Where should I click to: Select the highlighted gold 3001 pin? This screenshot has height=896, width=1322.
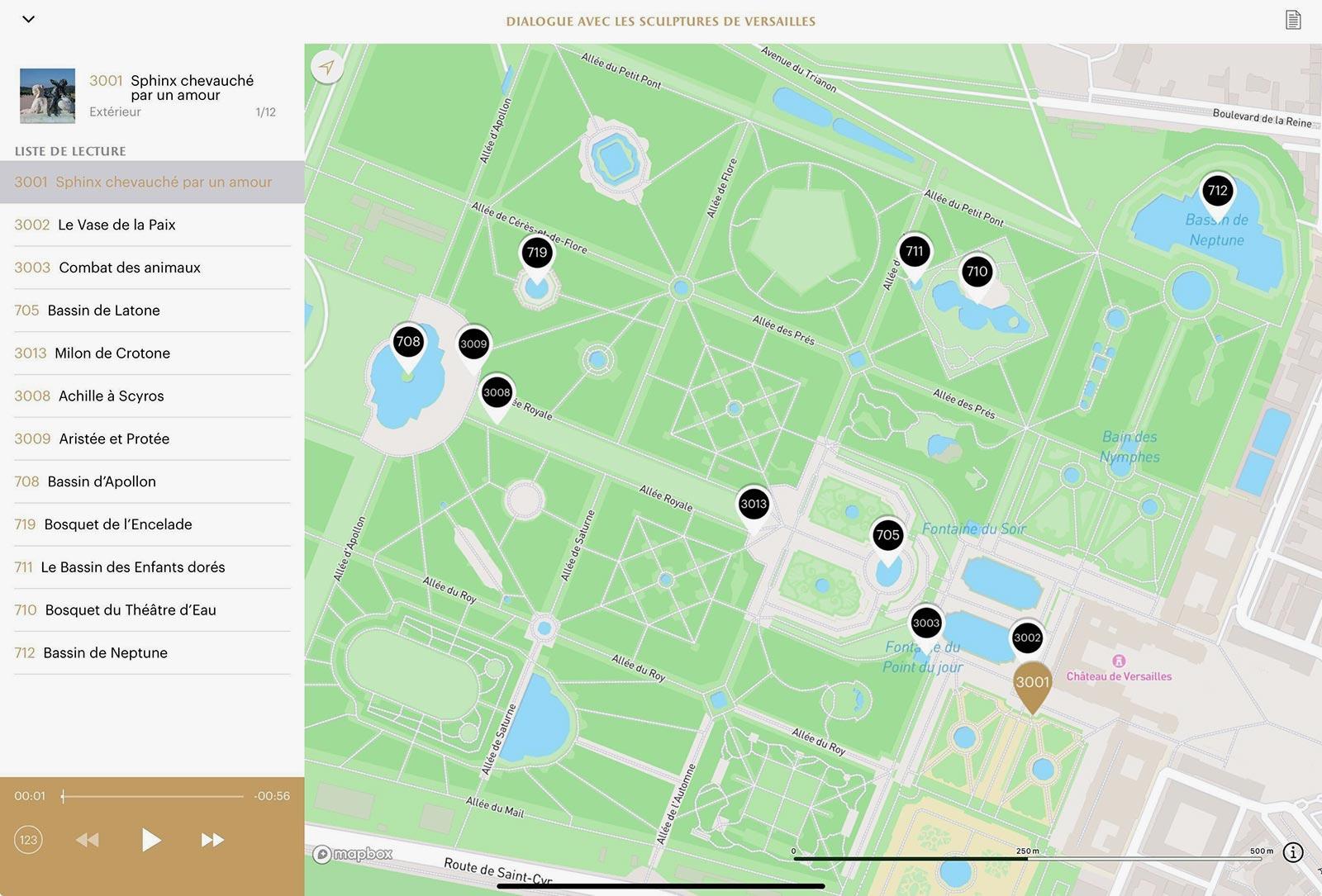tap(1032, 682)
